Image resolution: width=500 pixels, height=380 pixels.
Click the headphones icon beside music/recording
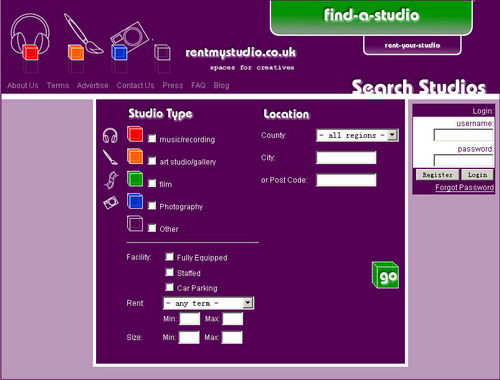pyautogui.click(x=110, y=136)
